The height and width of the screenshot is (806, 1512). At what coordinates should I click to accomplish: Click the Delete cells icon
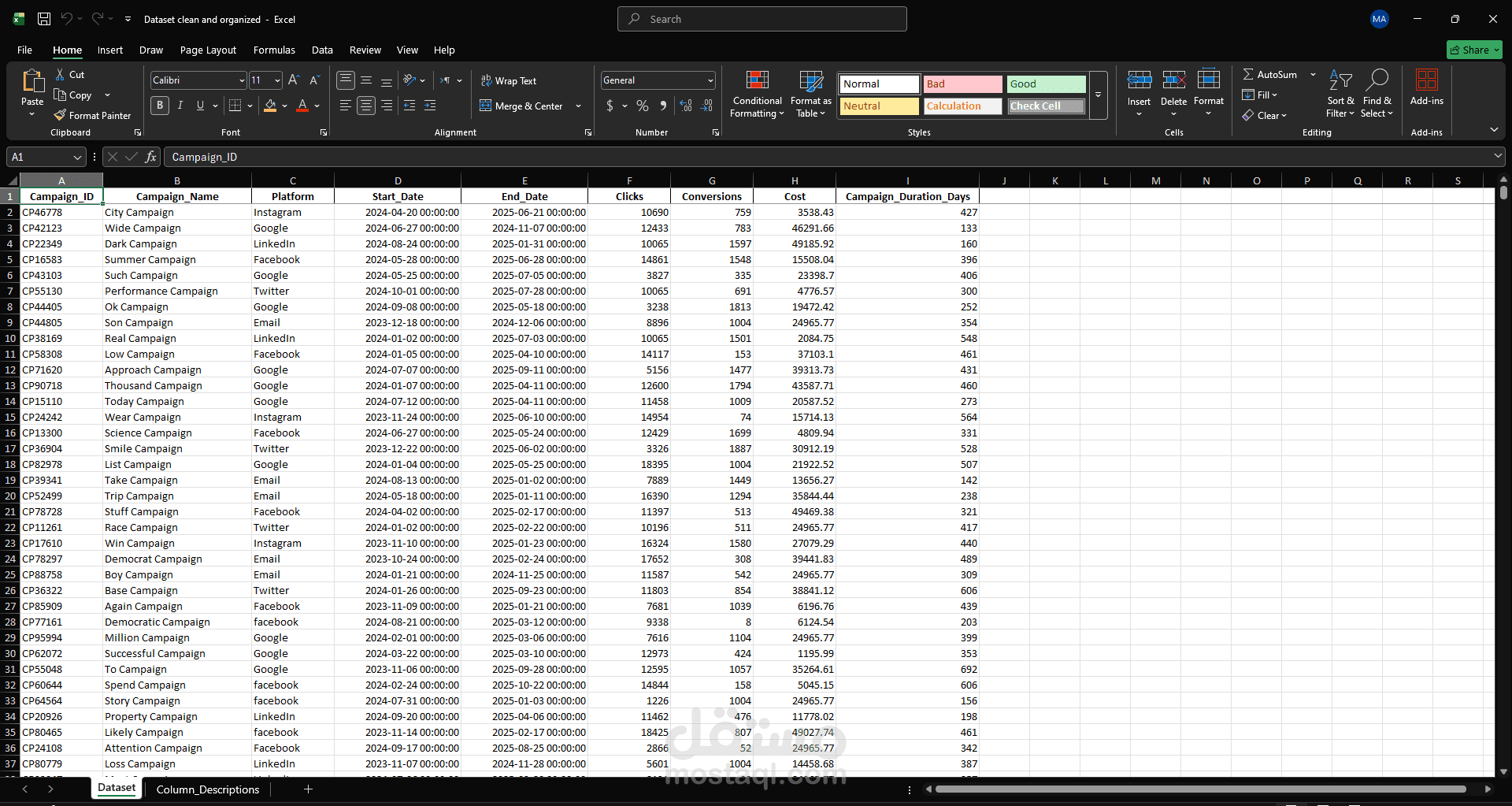coord(1173,80)
